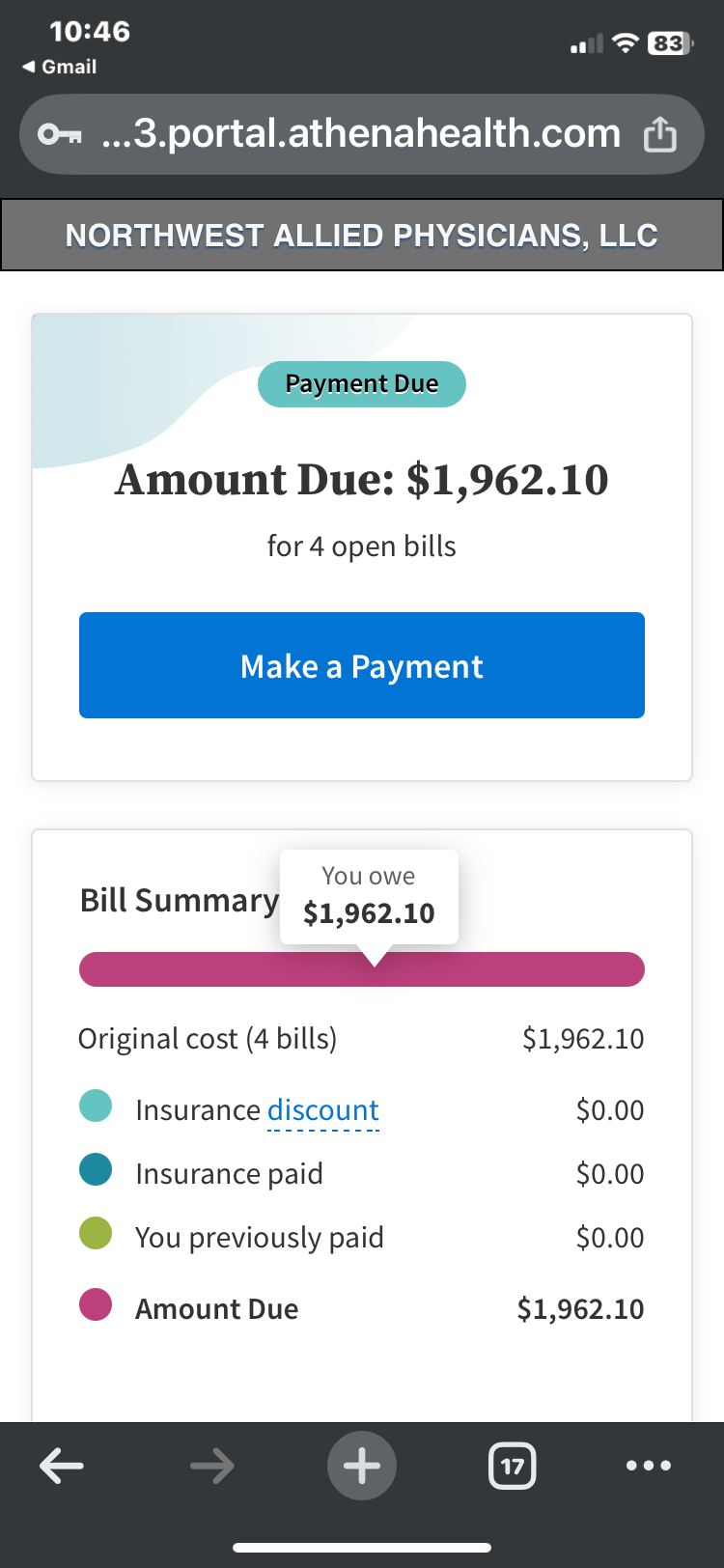
Task: Open a new tab with plus icon
Action: pos(362,1466)
